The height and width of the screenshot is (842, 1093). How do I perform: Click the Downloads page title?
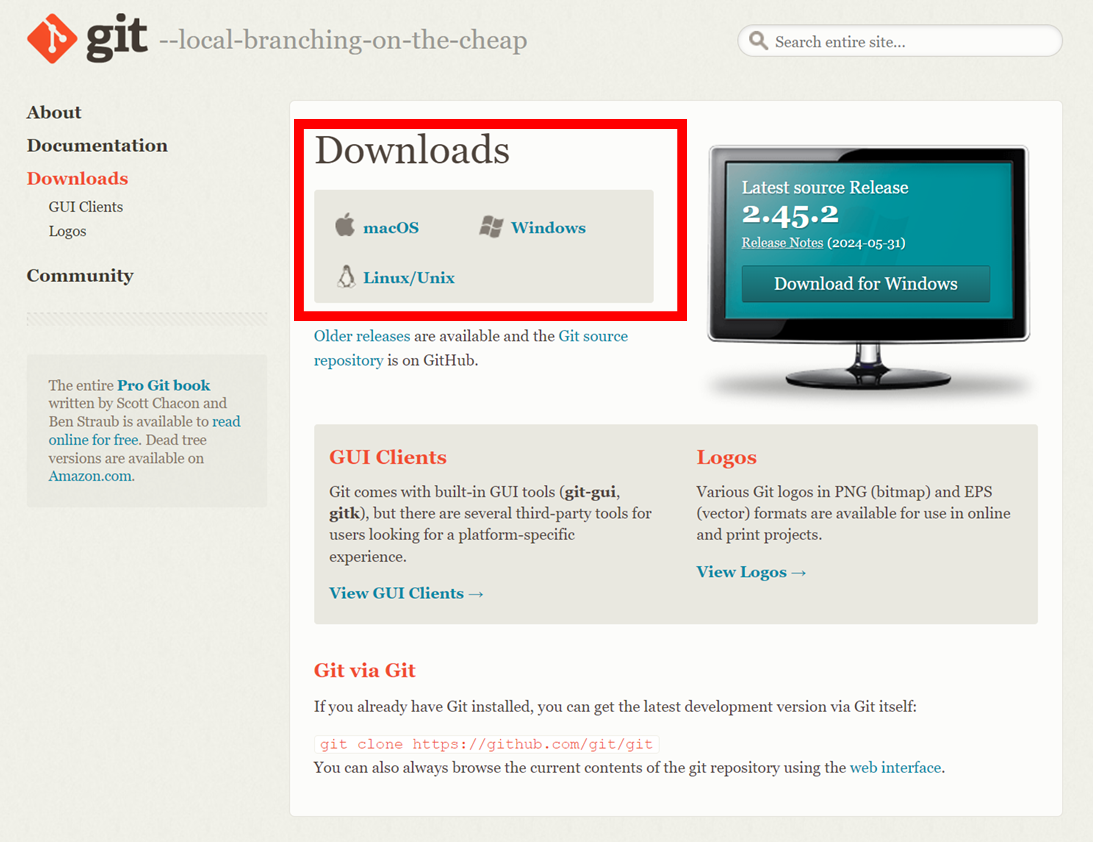tap(412, 150)
